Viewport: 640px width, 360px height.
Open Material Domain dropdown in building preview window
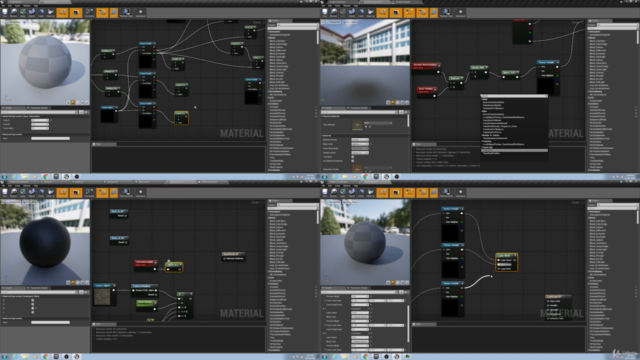[x=360, y=140]
